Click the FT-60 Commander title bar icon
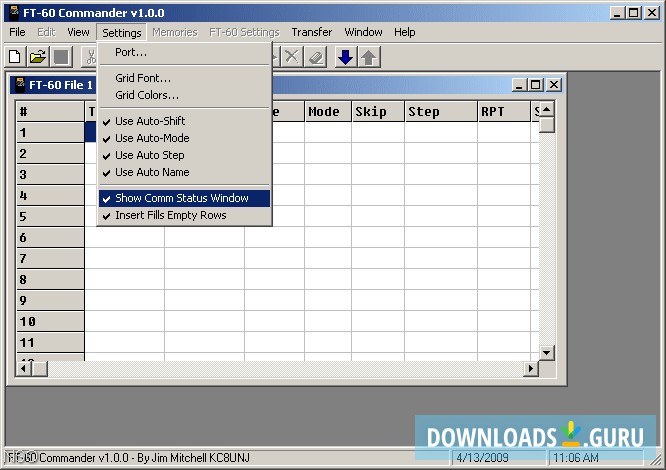The height and width of the screenshot is (470, 666). click(14, 13)
